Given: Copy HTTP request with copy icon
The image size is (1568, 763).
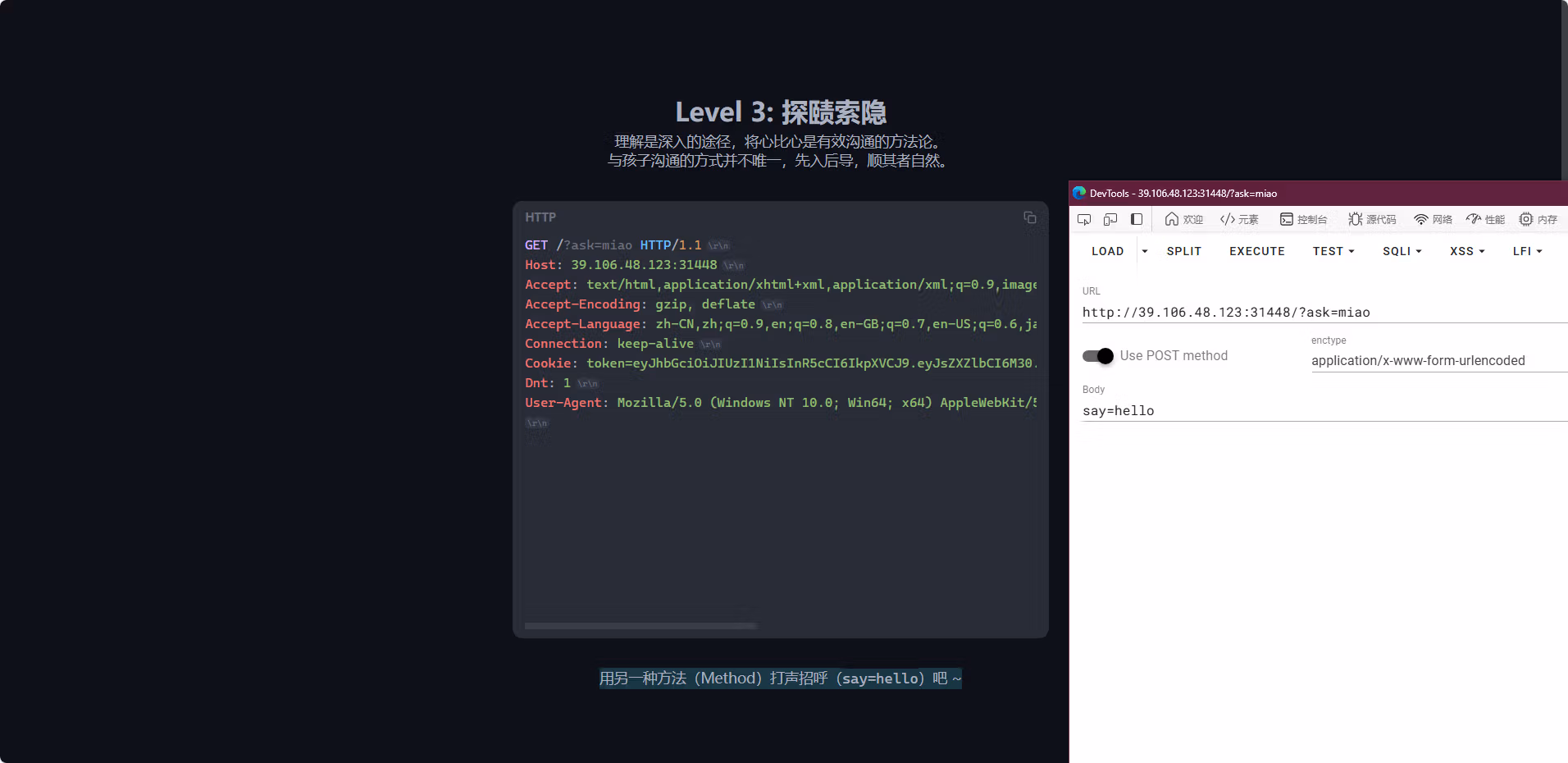Looking at the screenshot, I should click(x=1030, y=217).
